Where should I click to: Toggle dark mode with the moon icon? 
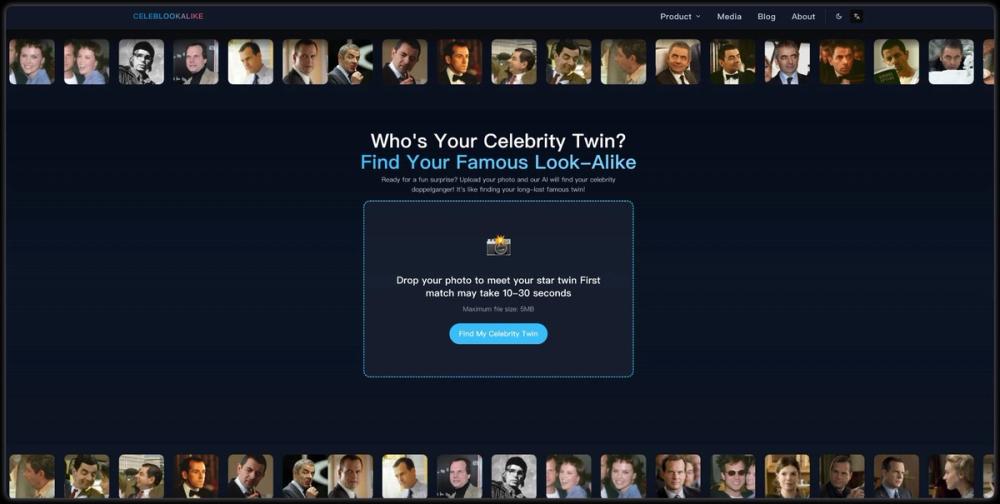(839, 17)
